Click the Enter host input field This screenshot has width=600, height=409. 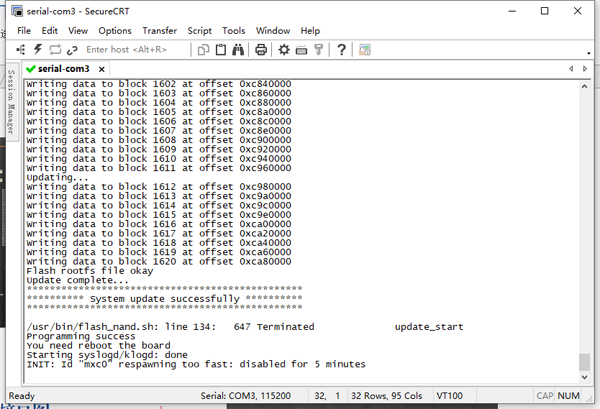pos(136,50)
